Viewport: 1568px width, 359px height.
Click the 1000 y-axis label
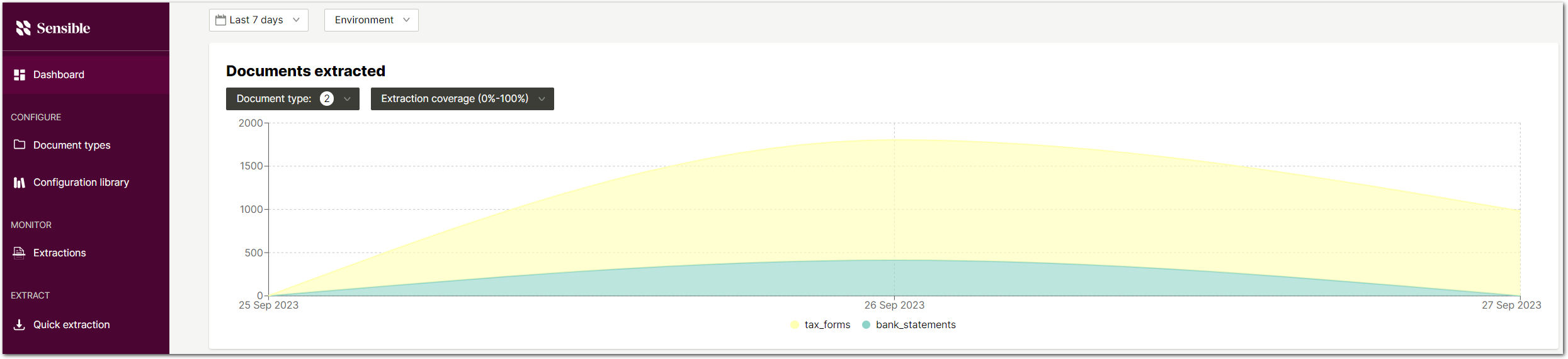pos(251,210)
